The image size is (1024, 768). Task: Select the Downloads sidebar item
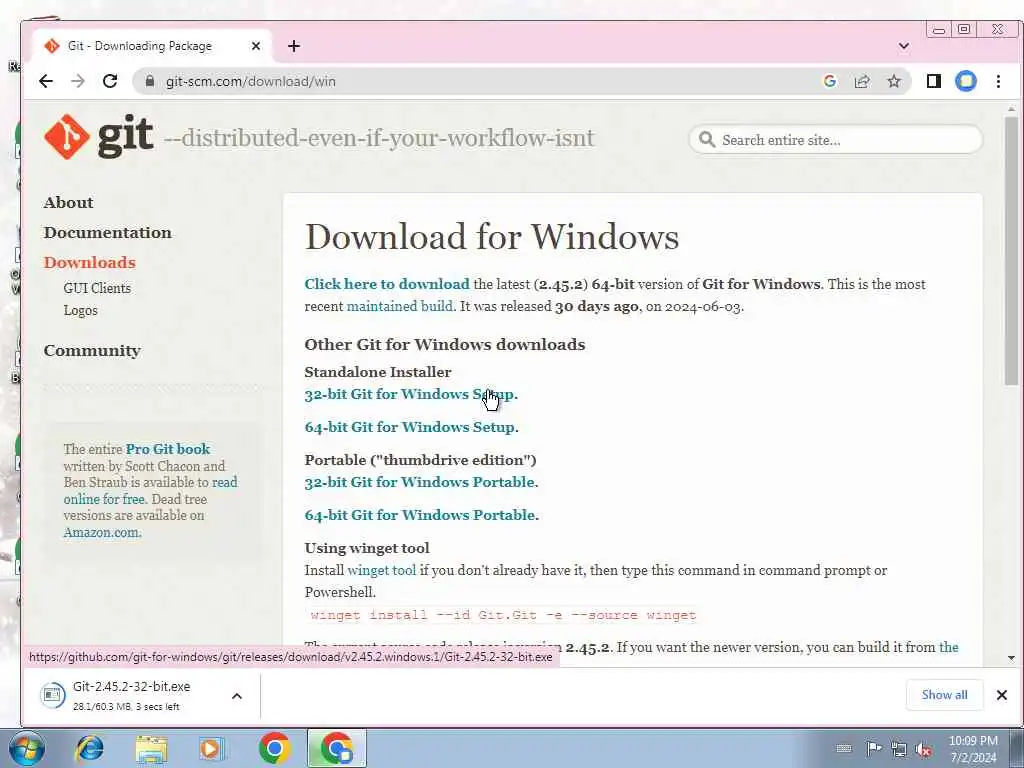(x=89, y=263)
